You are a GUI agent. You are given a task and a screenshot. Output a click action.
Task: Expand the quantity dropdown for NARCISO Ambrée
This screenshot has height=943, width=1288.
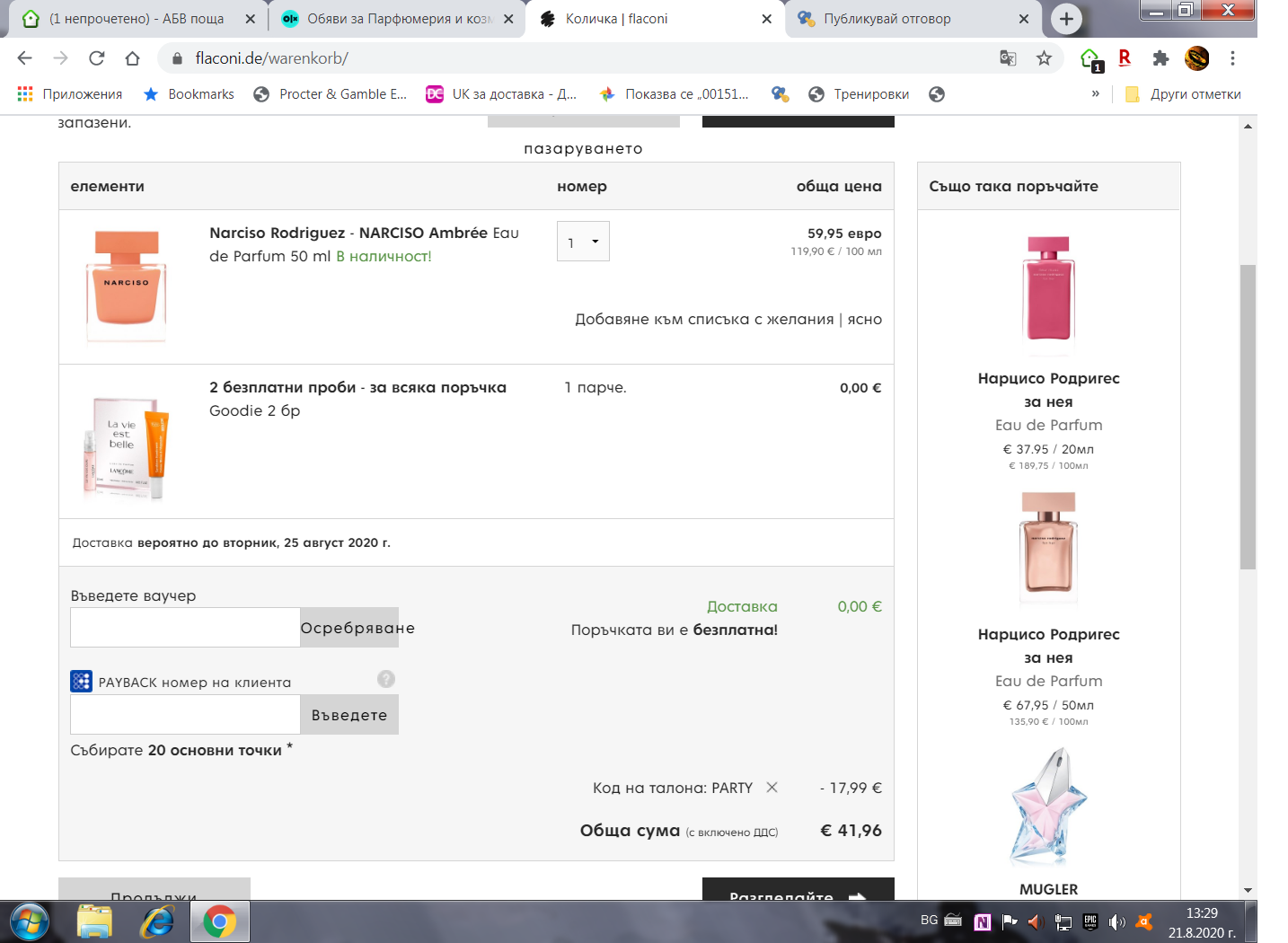click(x=583, y=242)
